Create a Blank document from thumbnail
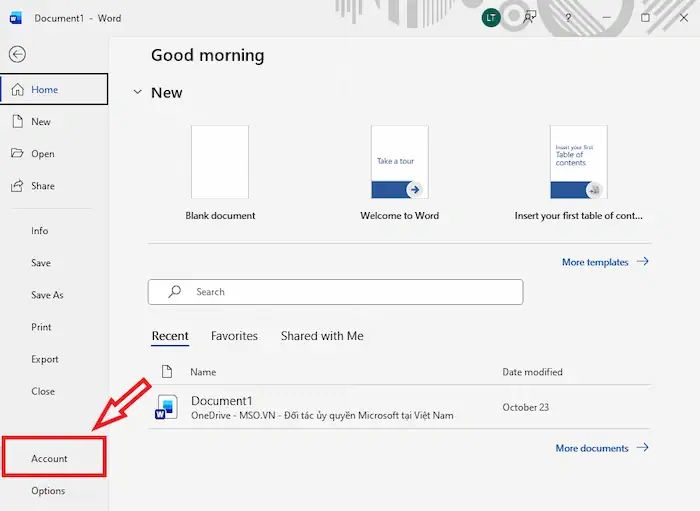The height and width of the screenshot is (511, 700). pos(220,162)
